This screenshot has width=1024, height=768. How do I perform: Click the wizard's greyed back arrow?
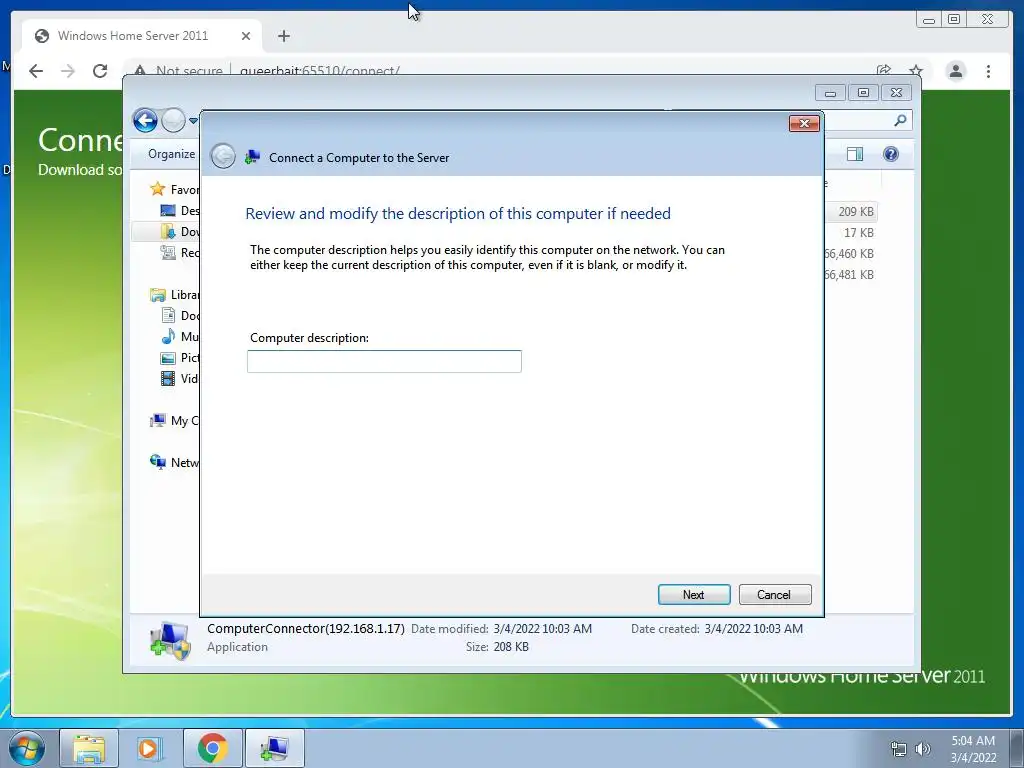point(223,157)
